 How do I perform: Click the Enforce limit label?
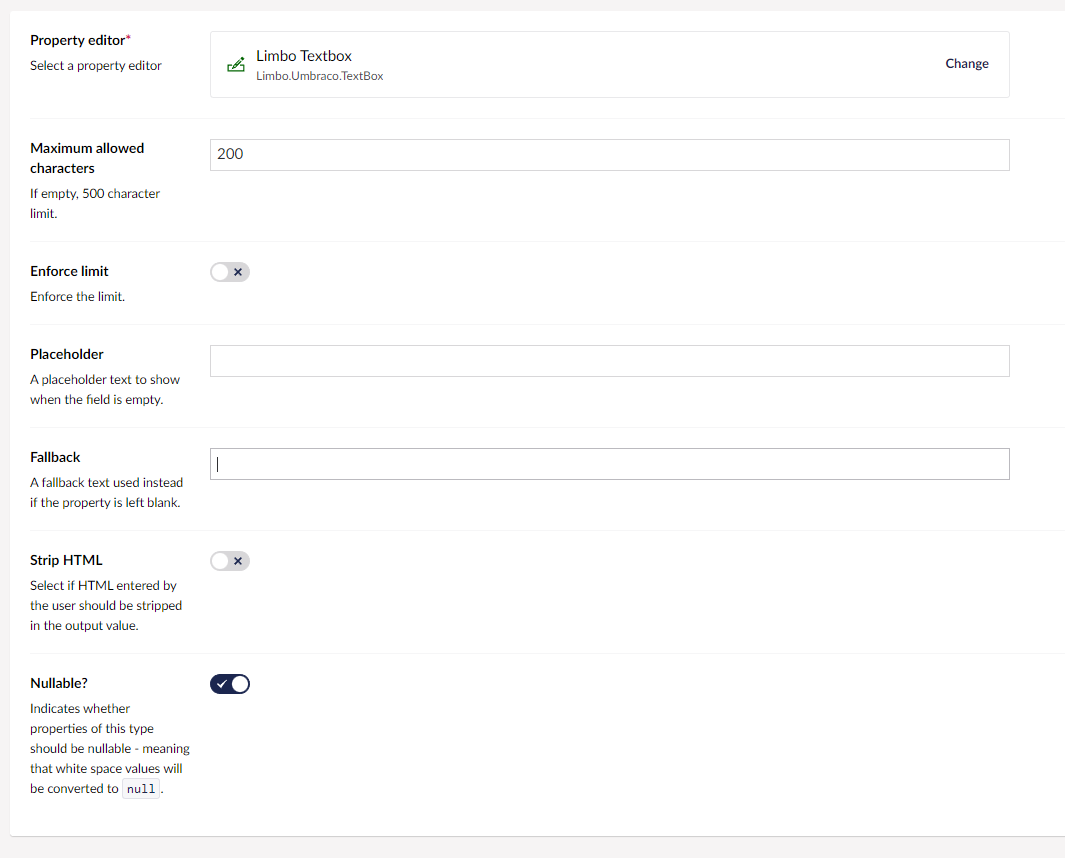coord(69,271)
